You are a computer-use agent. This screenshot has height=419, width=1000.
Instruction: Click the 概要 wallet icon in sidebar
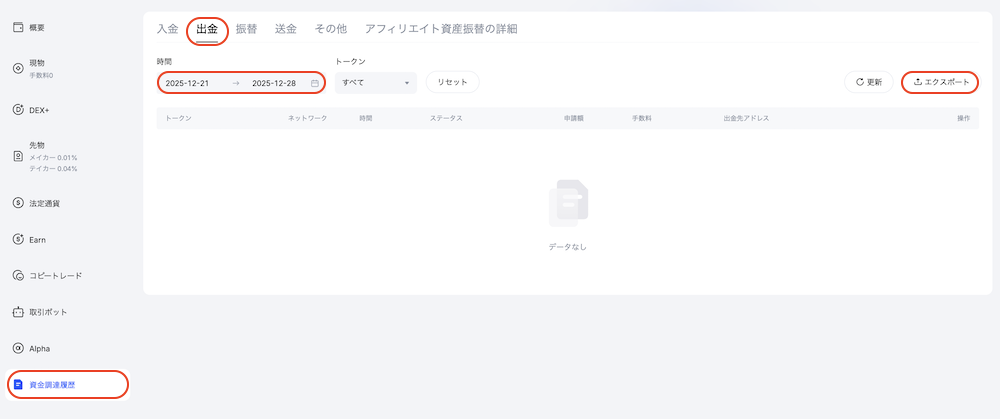point(18,27)
